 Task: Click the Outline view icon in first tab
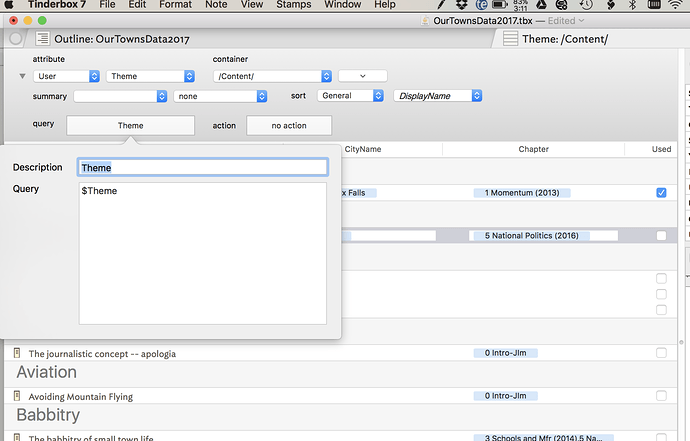(43, 39)
